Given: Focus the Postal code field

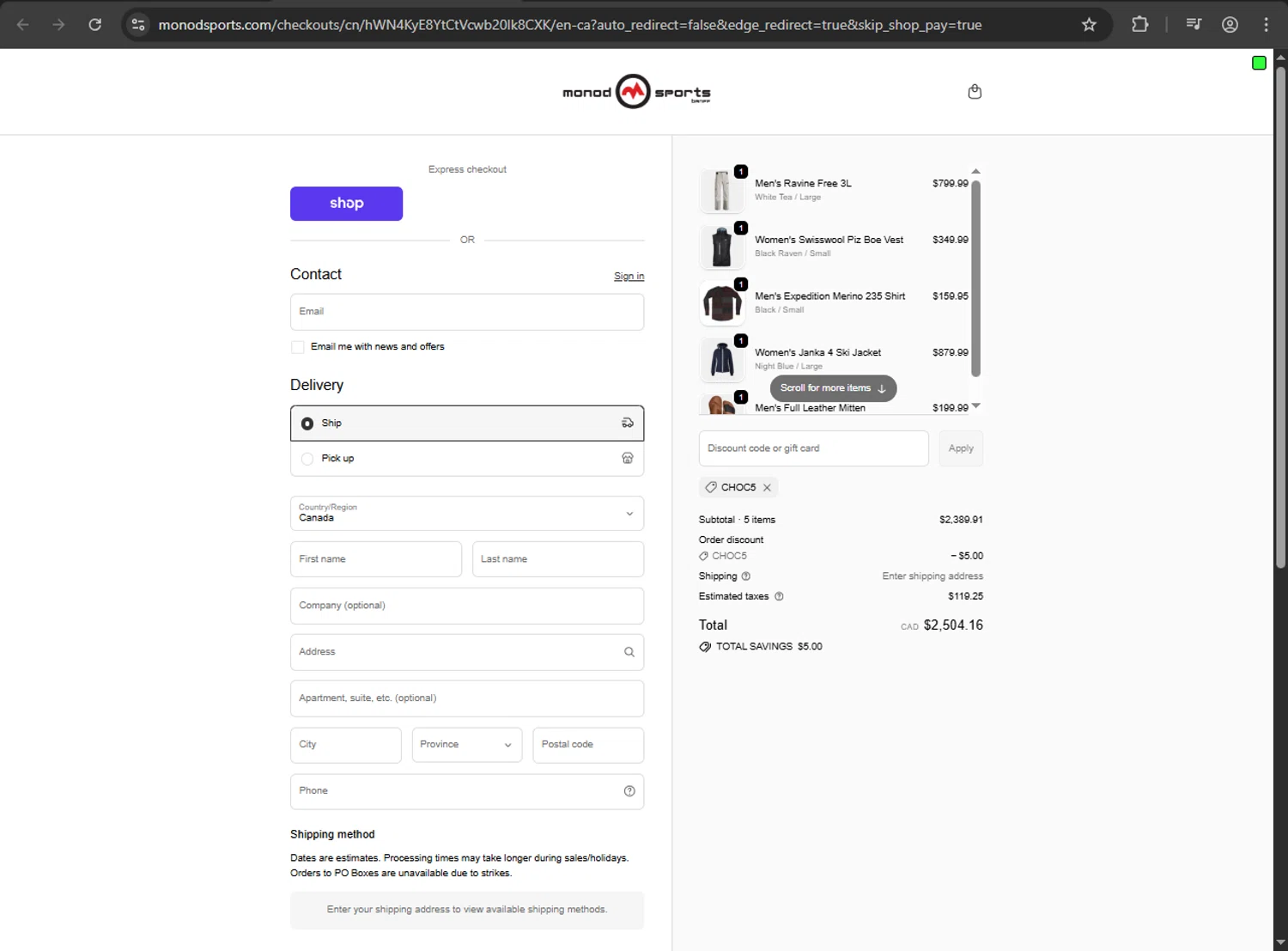Looking at the screenshot, I should (588, 745).
